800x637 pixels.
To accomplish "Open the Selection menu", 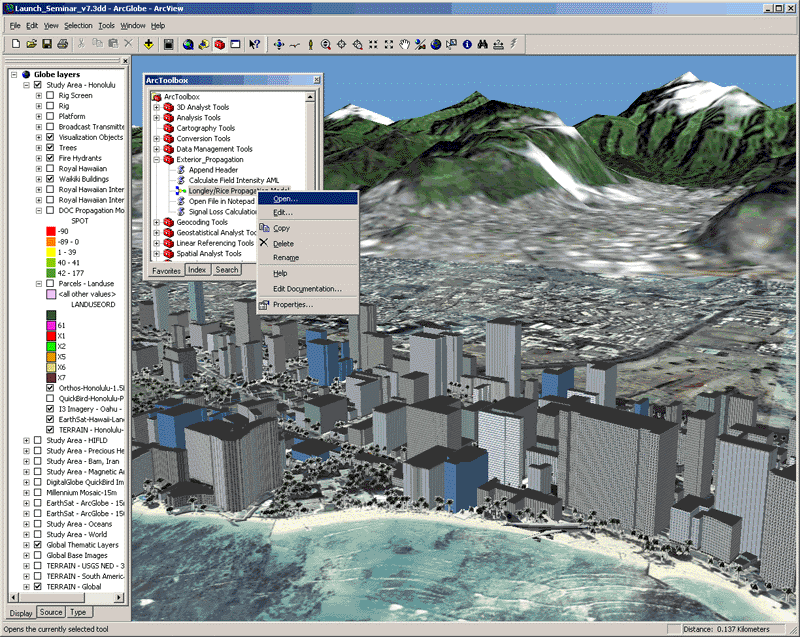I will (78, 26).
